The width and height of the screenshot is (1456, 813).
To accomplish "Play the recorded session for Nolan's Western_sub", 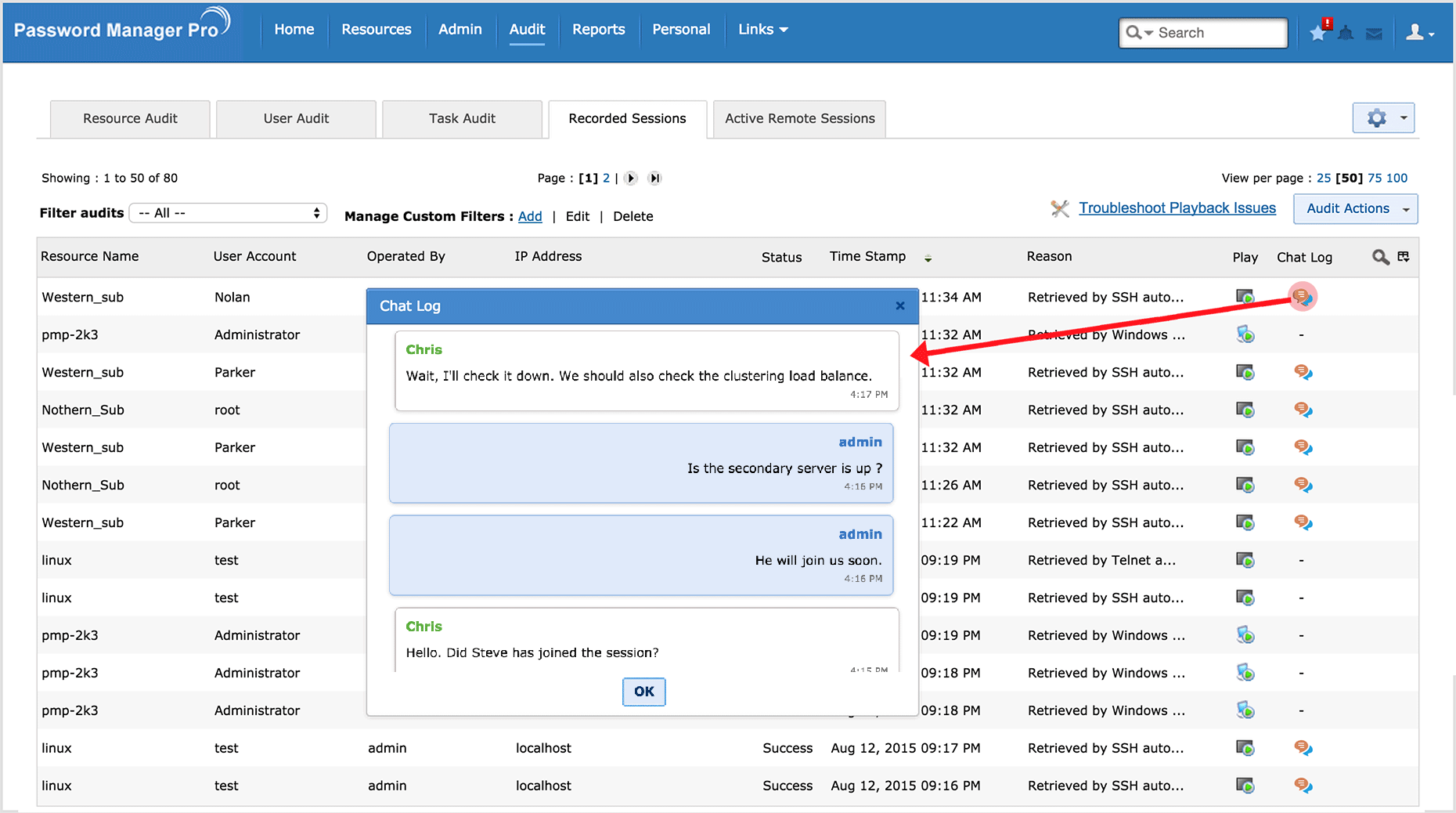I will (x=1245, y=297).
